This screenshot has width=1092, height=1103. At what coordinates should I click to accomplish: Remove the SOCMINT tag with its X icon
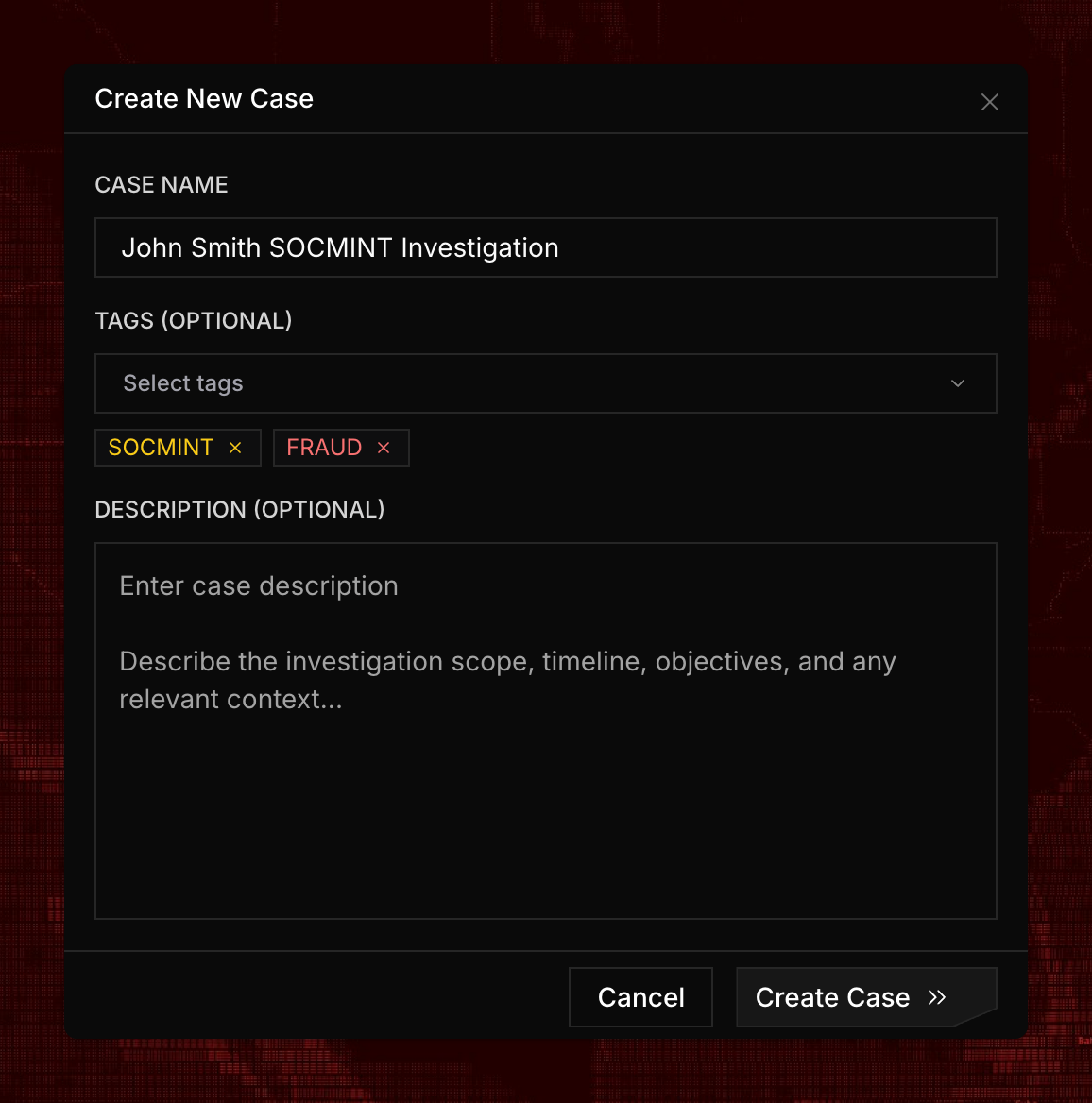235,447
